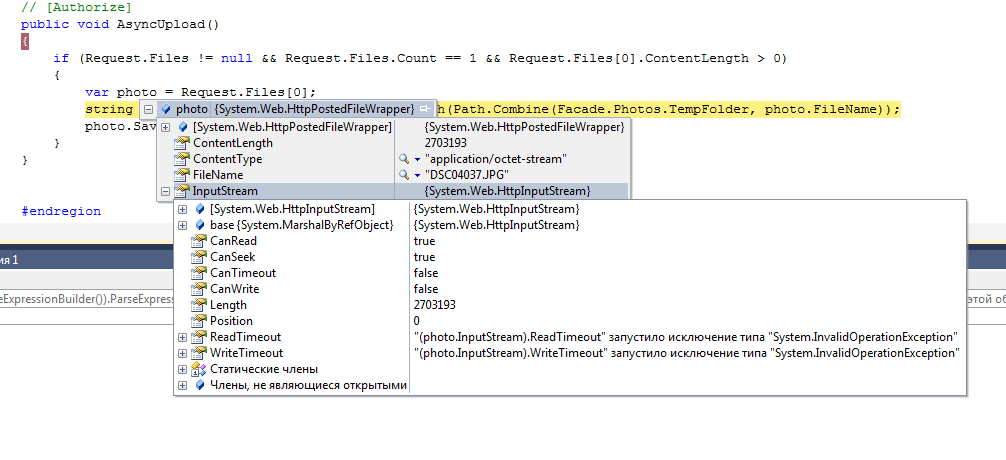The width and height of the screenshot is (1006, 460).
Task: Select the Position row label
Action: (232, 321)
